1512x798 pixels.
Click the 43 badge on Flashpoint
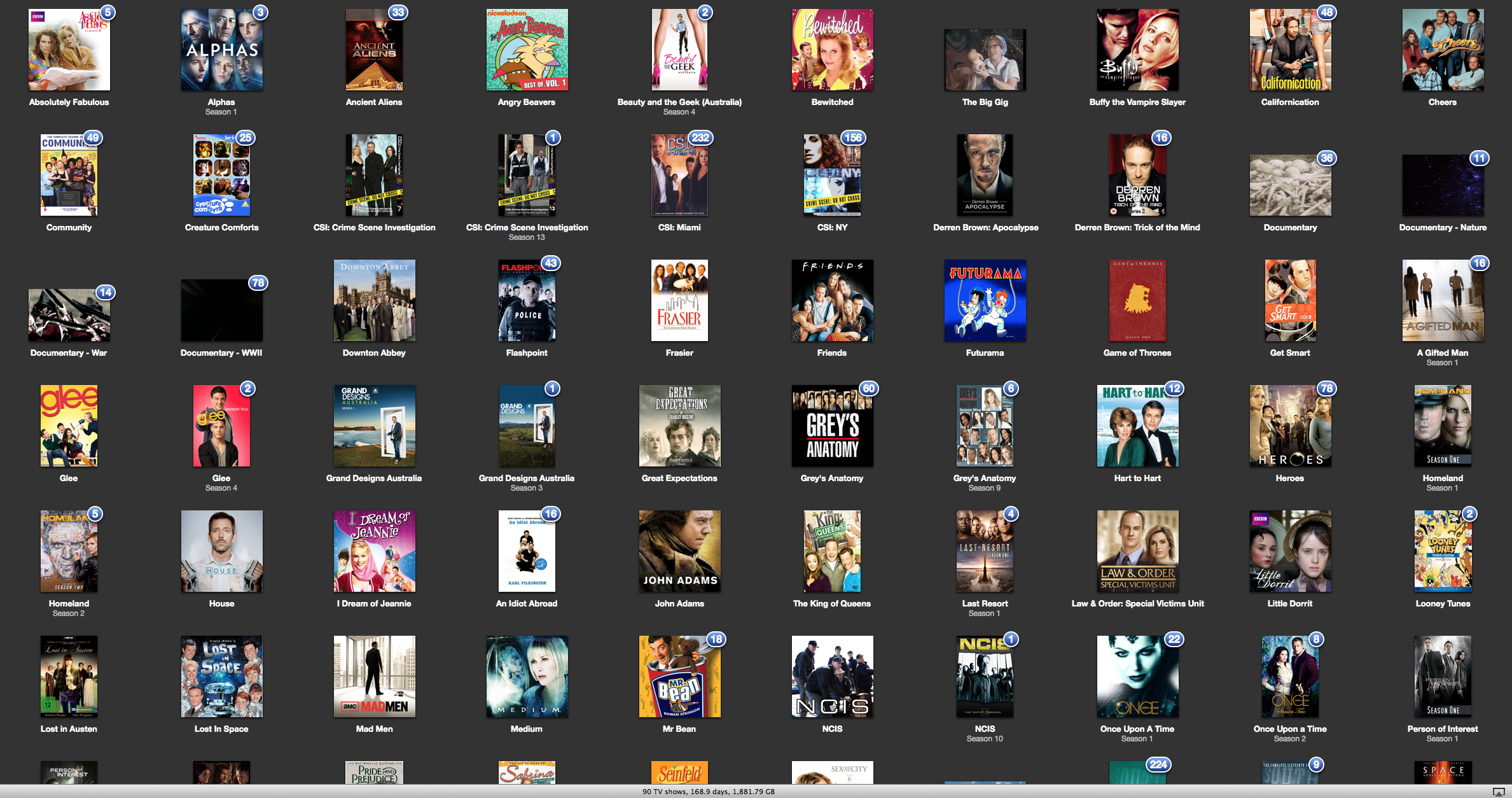(551, 263)
